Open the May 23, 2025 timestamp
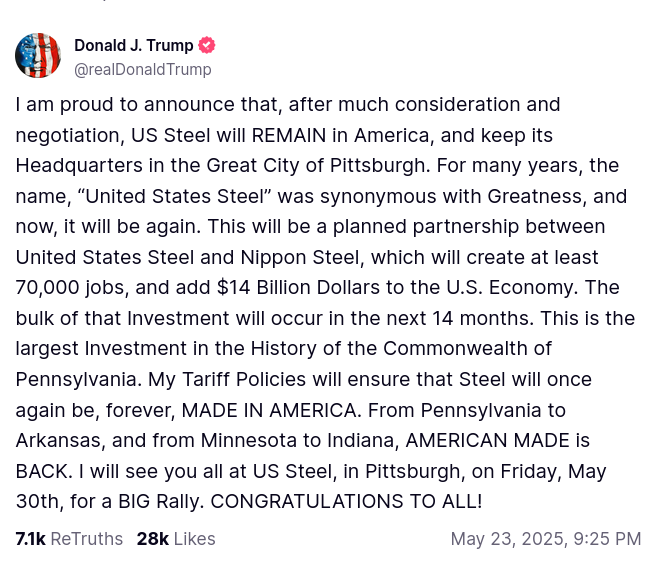The width and height of the screenshot is (653, 566). [x=545, y=539]
